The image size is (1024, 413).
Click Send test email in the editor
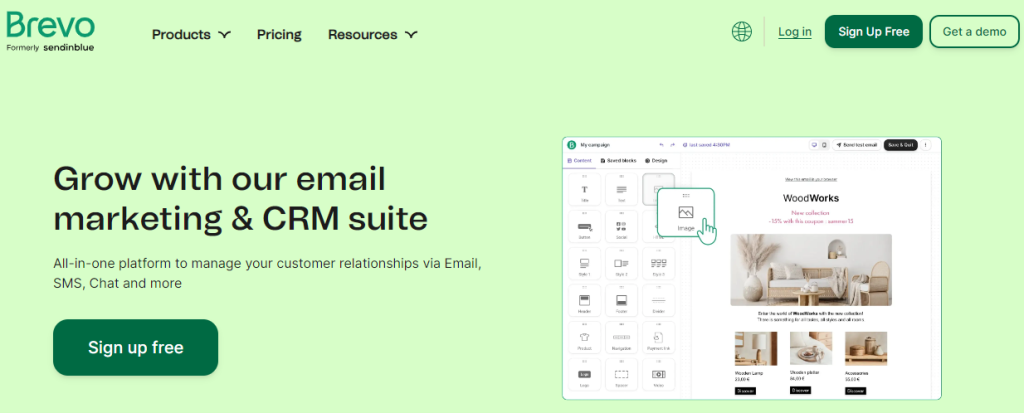[856, 145]
